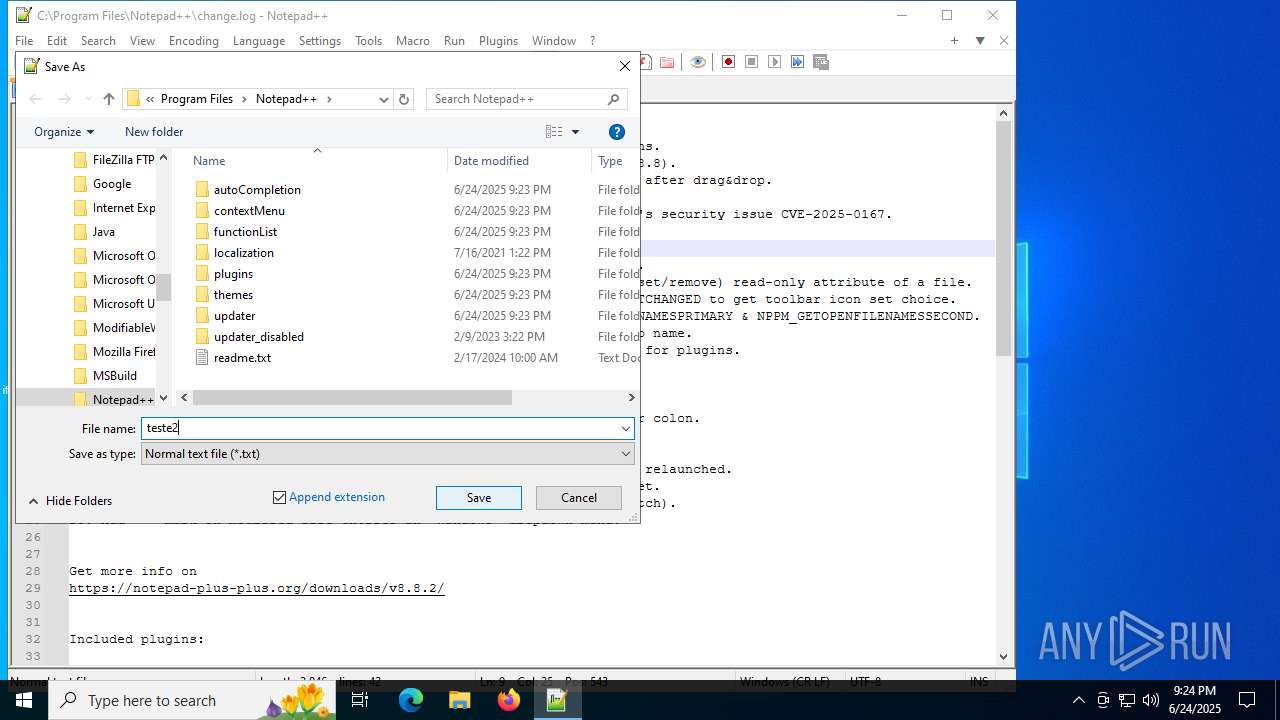Open the Plugins menu
Viewport: 1280px width, 720px height.
point(498,41)
